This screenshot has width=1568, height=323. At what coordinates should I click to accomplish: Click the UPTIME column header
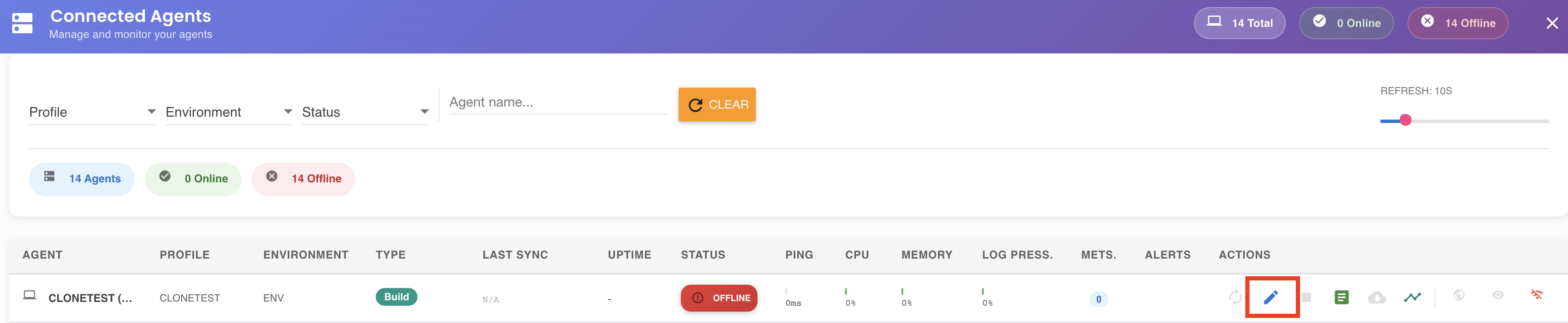629,255
